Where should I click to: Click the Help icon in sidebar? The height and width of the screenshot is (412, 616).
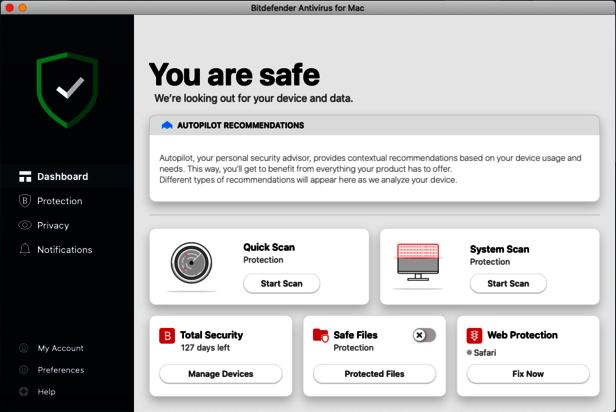pos(24,392)
